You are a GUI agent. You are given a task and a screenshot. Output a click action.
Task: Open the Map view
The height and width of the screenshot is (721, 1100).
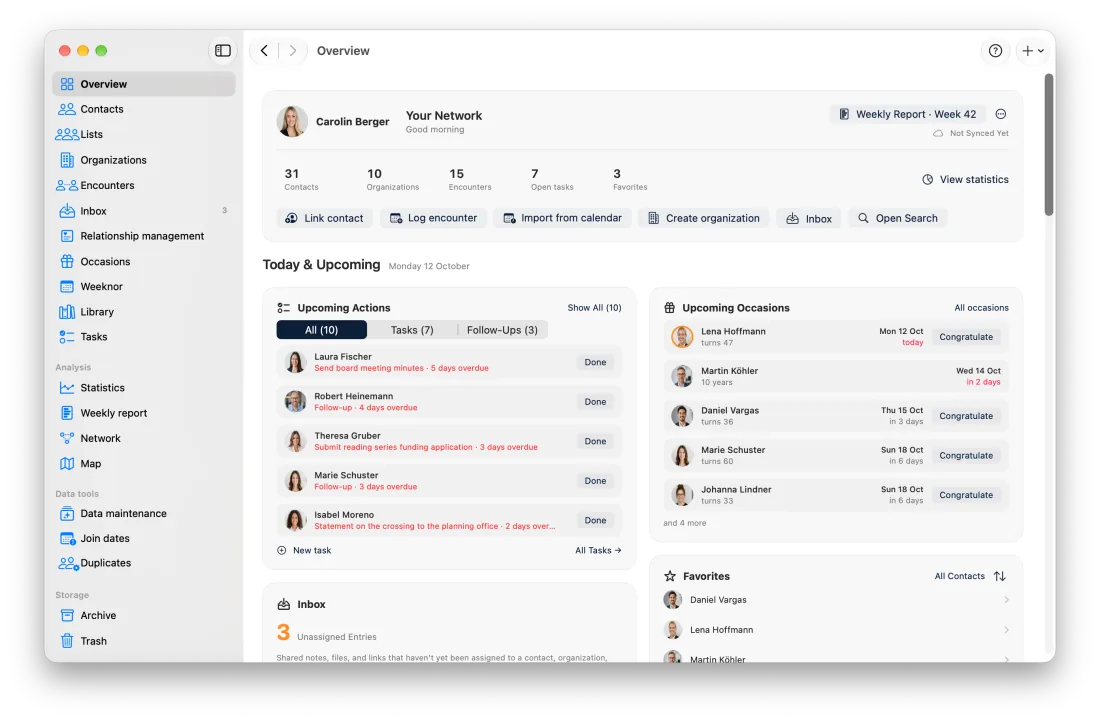pyautogui.click(x=143, y=464)
